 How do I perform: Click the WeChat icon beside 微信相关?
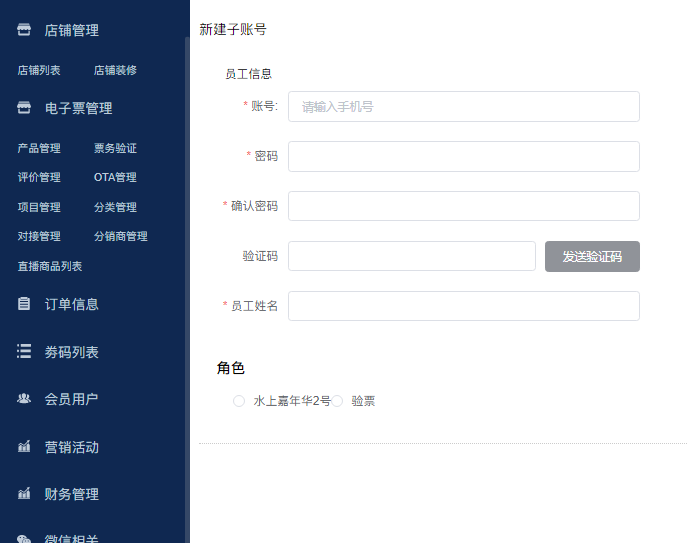(x=24, y=538)
